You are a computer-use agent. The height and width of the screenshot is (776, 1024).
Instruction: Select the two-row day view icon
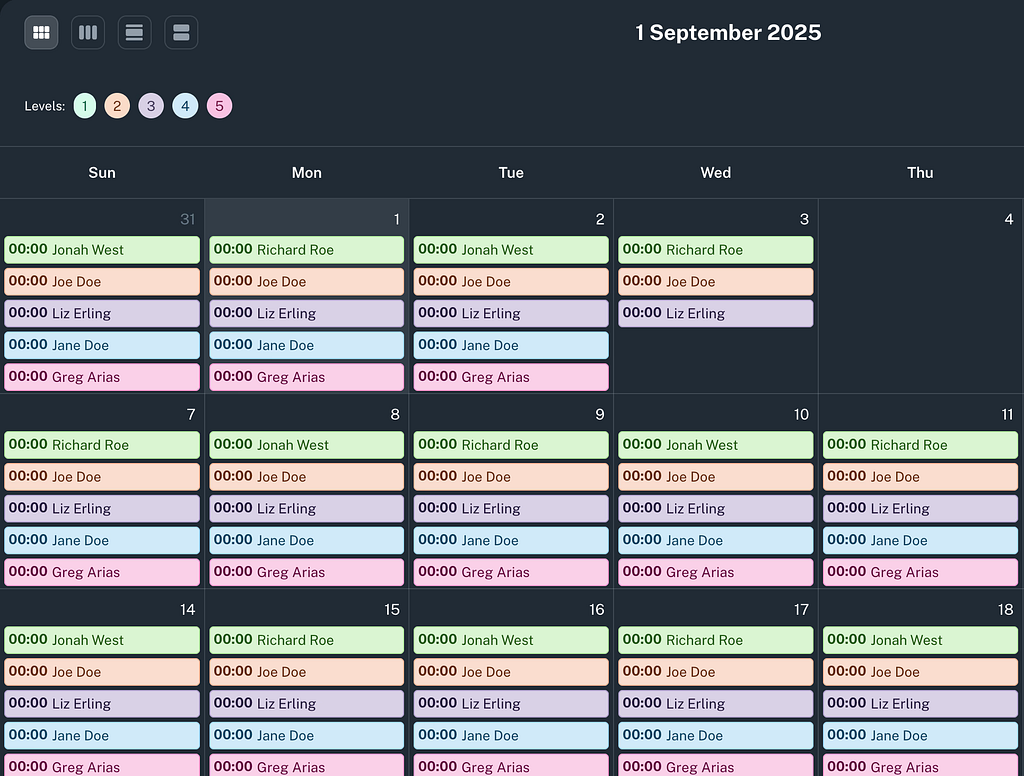pyautogui.click(x=181, y=32)
